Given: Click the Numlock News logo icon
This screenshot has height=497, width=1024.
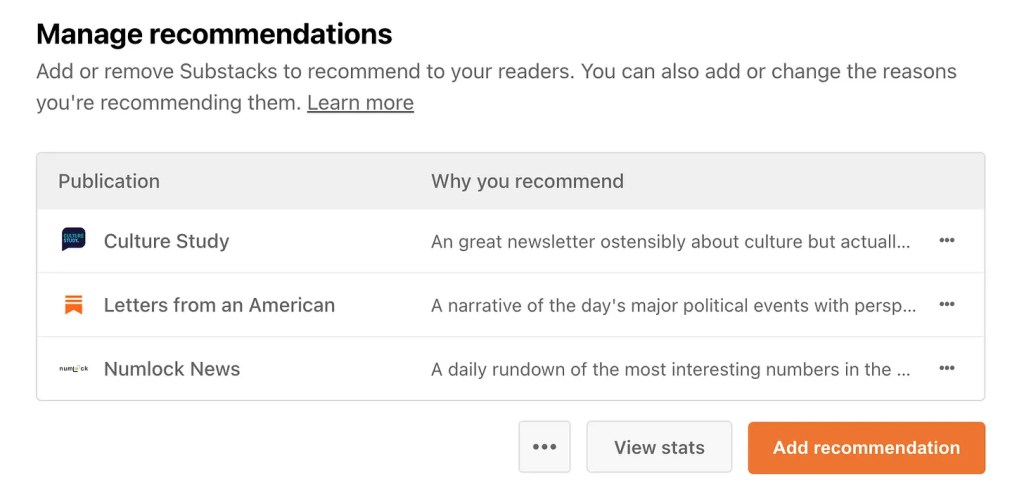Looking at the screenshot, I should pyautogui.click(x=73, y=369).
